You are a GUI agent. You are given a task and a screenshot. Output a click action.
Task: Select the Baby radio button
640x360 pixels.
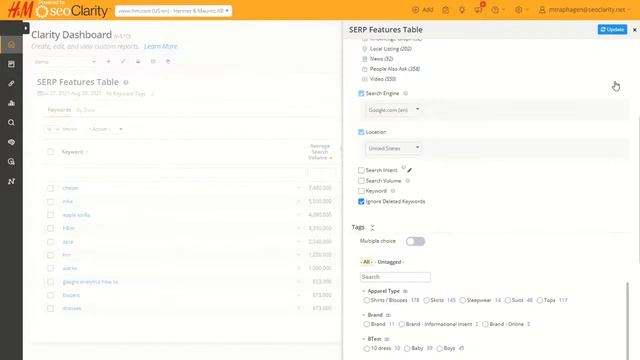coord(407,349)
